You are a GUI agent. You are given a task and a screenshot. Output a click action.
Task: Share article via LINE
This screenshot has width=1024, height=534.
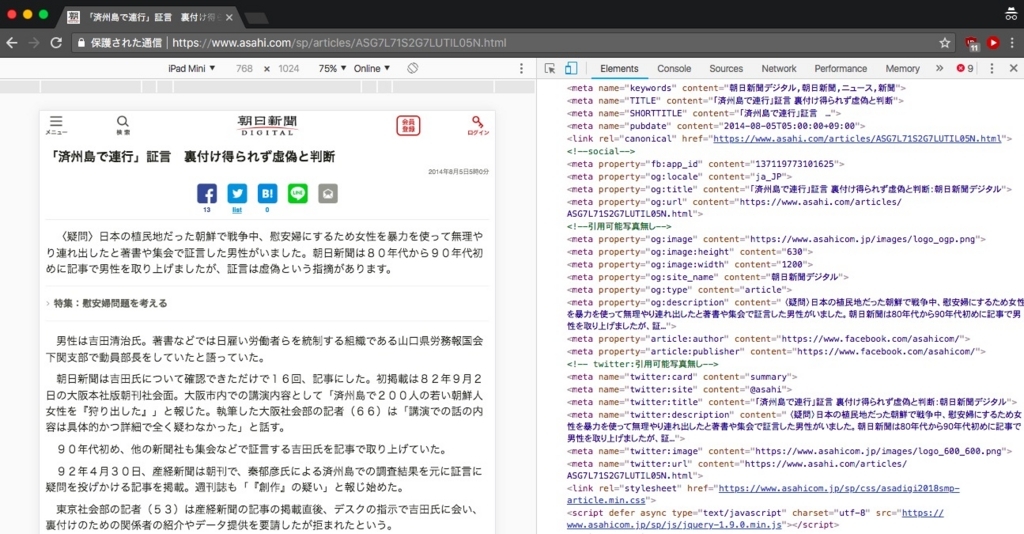click(x=298, y=193)
